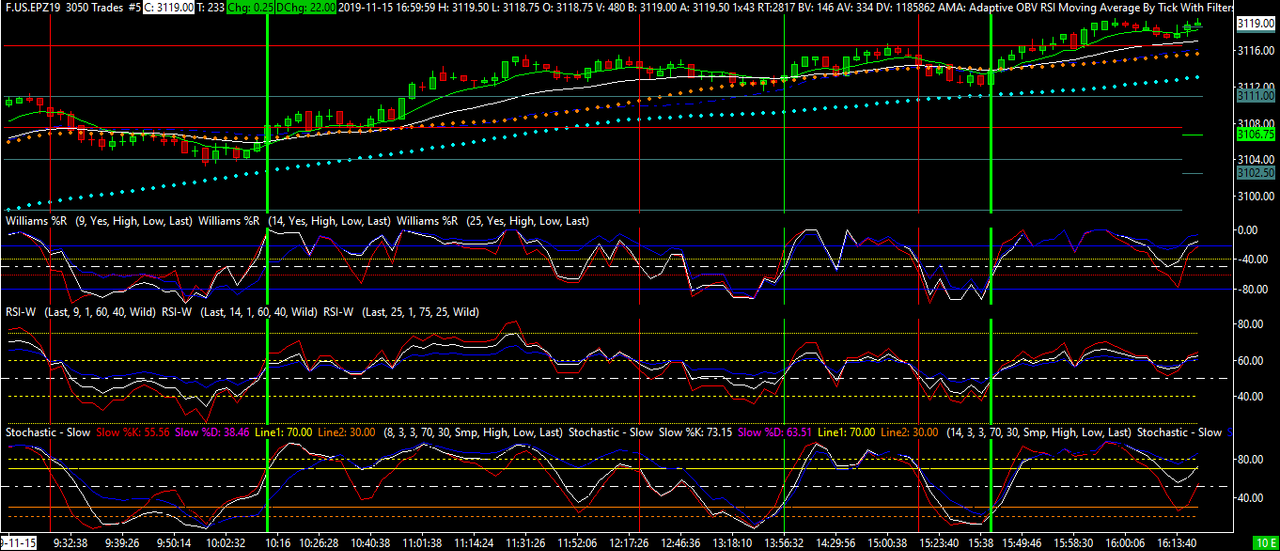
Task: Click the 'H: 3119.50' high value
Action: 464,7
